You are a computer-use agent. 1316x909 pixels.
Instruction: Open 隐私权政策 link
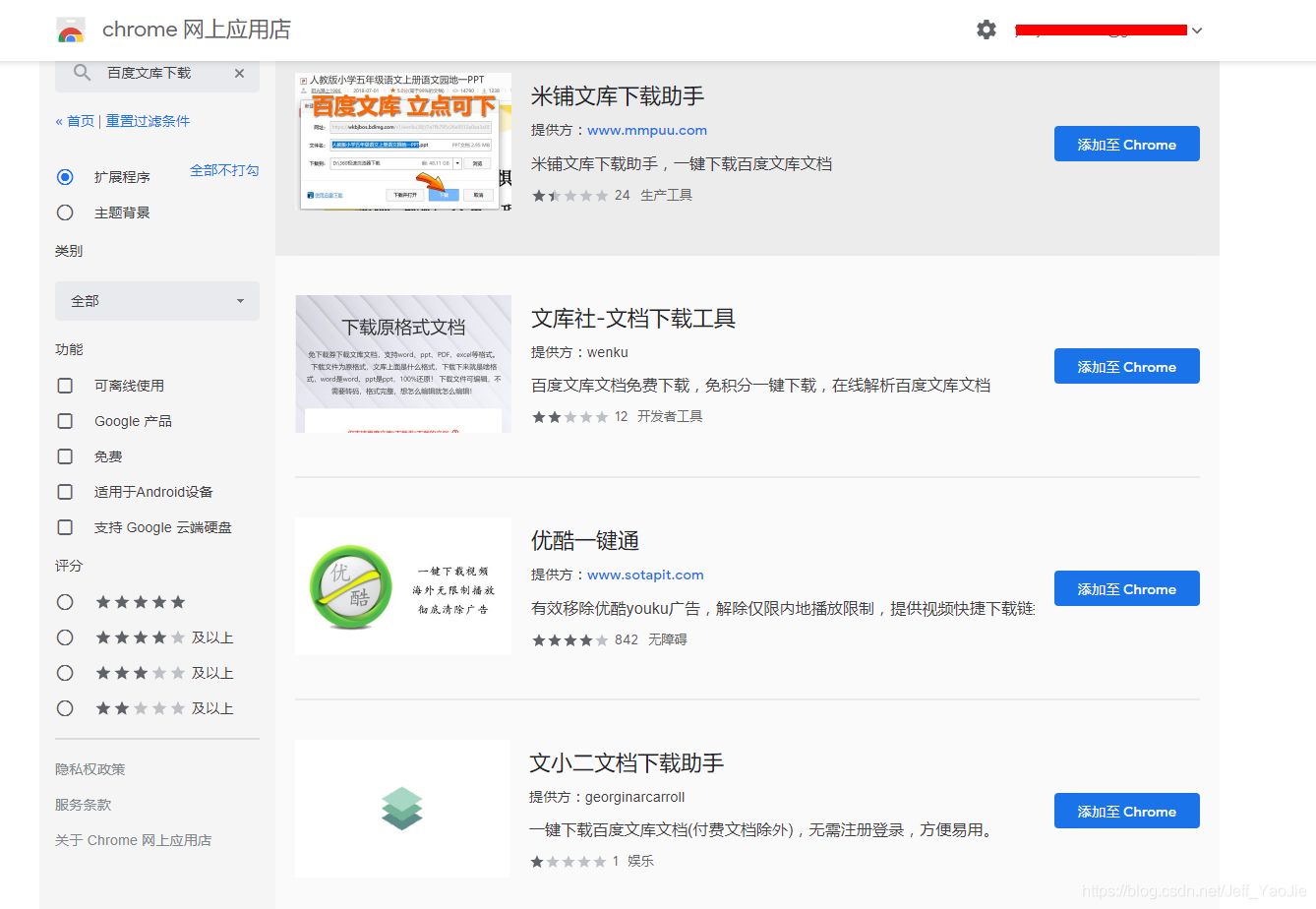tap(90, 769)
